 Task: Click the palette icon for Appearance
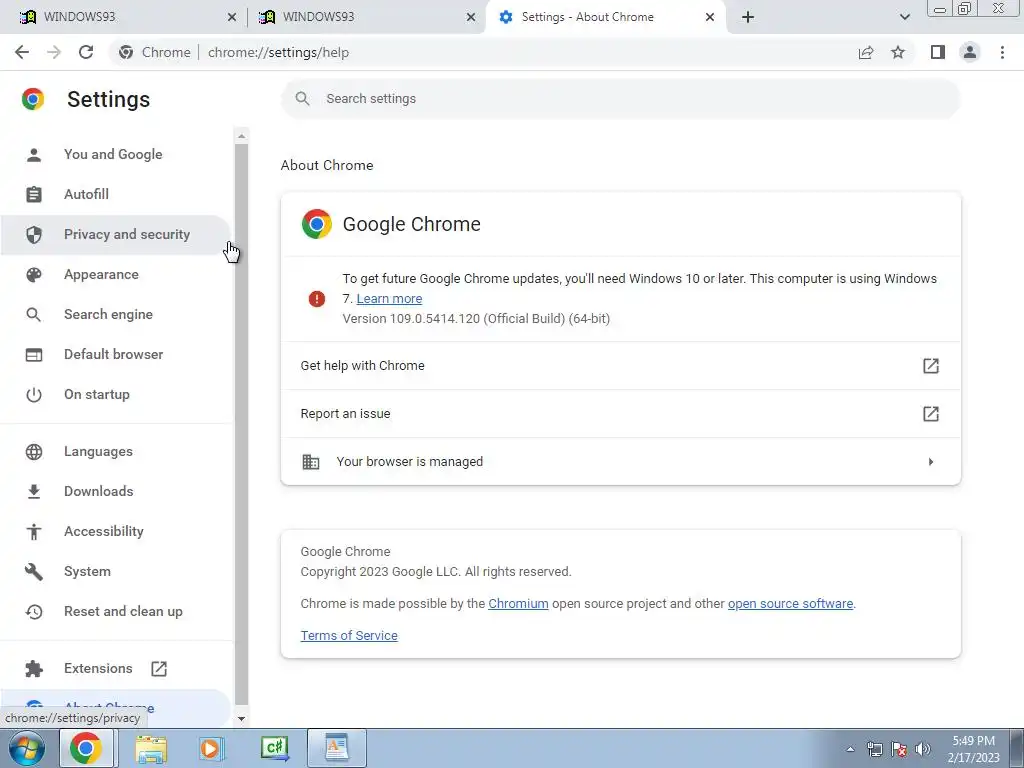coord(34,275)
